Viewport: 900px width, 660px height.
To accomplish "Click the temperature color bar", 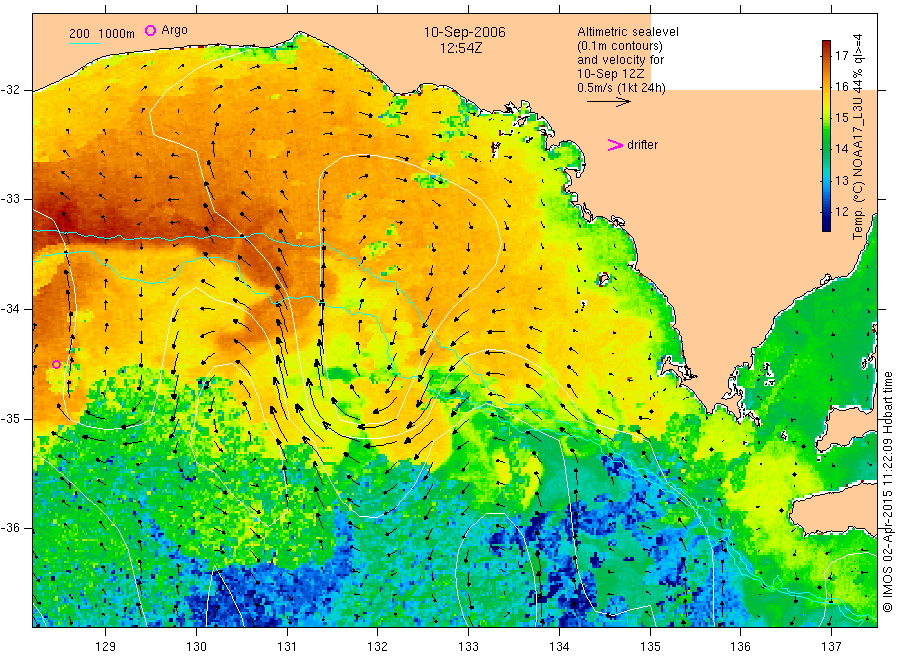I will (x=826, y=136).
